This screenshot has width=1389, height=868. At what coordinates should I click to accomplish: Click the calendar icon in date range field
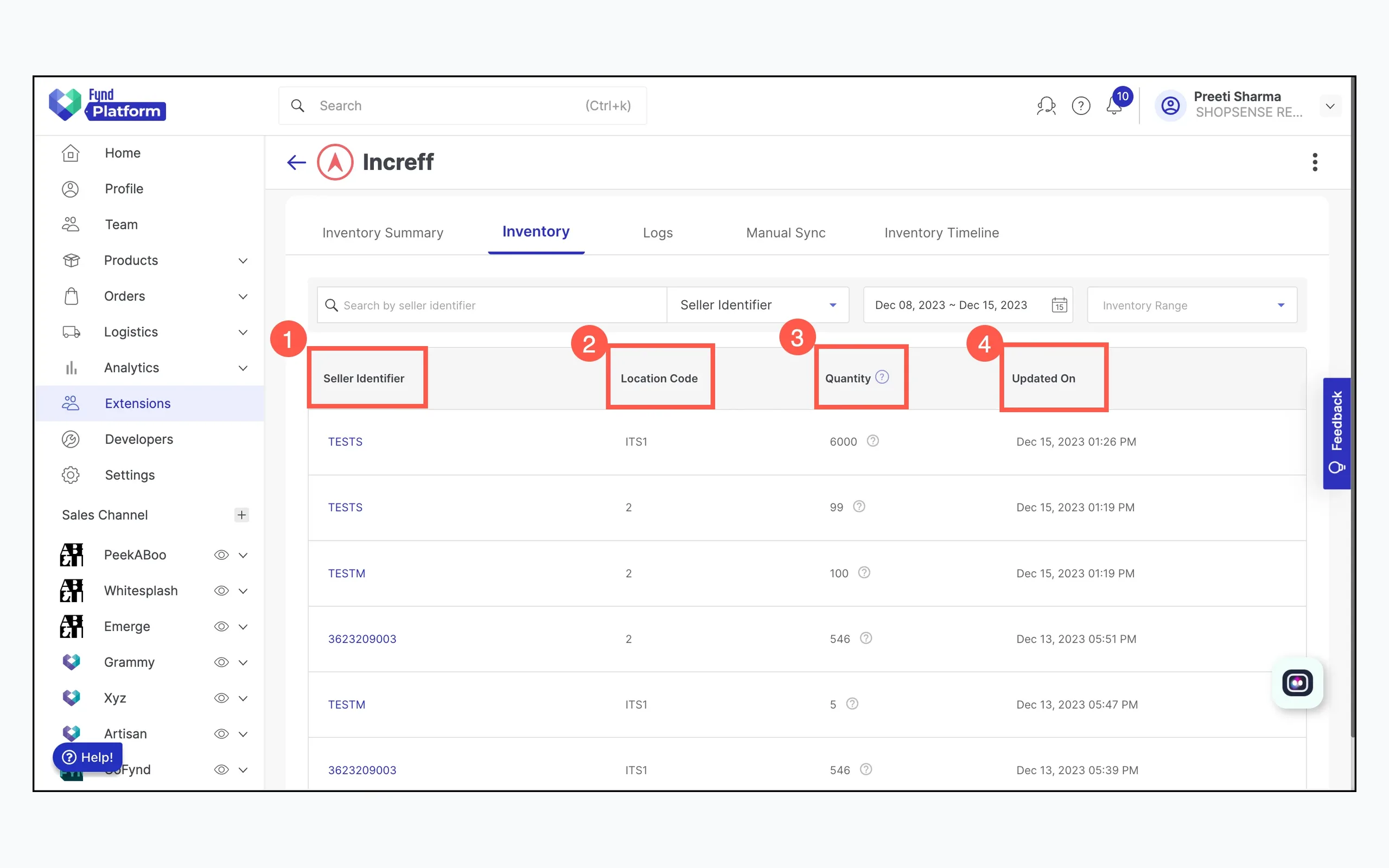(1059, 305)
